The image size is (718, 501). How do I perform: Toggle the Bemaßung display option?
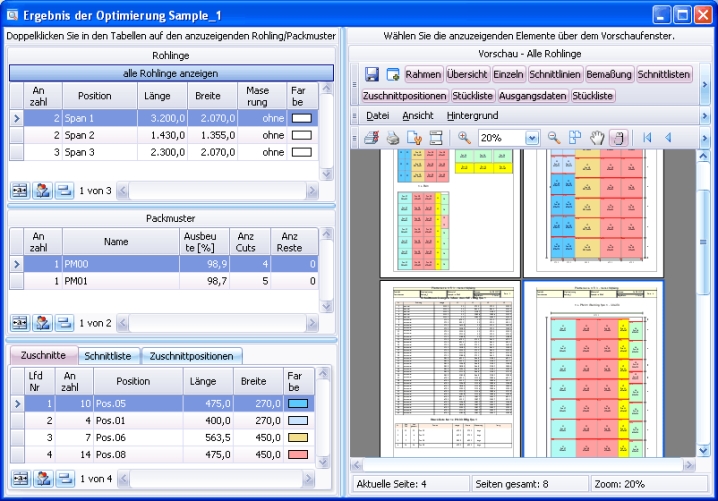pos(610,74)
